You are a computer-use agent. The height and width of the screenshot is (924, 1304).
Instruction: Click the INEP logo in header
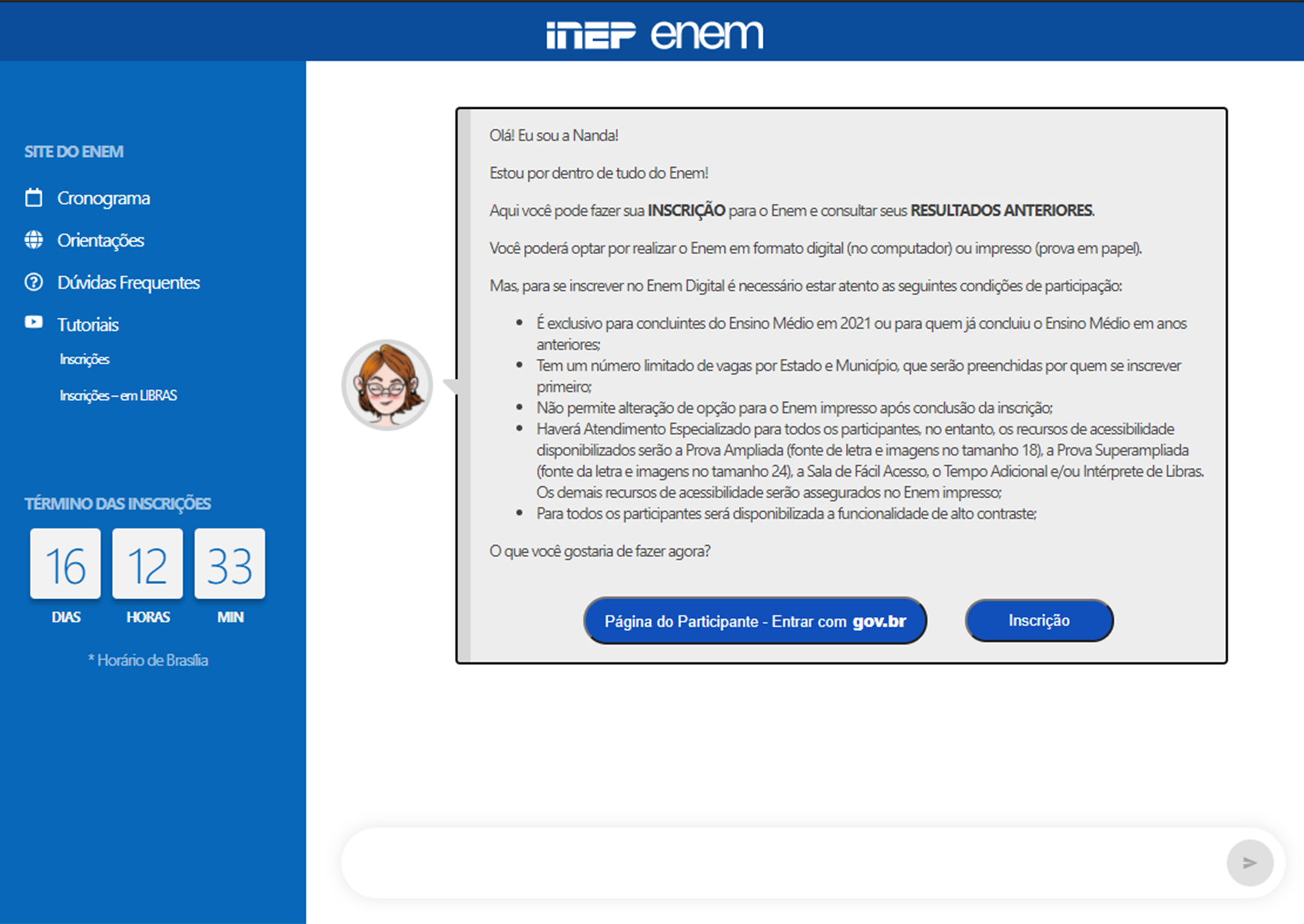[591, 35]
